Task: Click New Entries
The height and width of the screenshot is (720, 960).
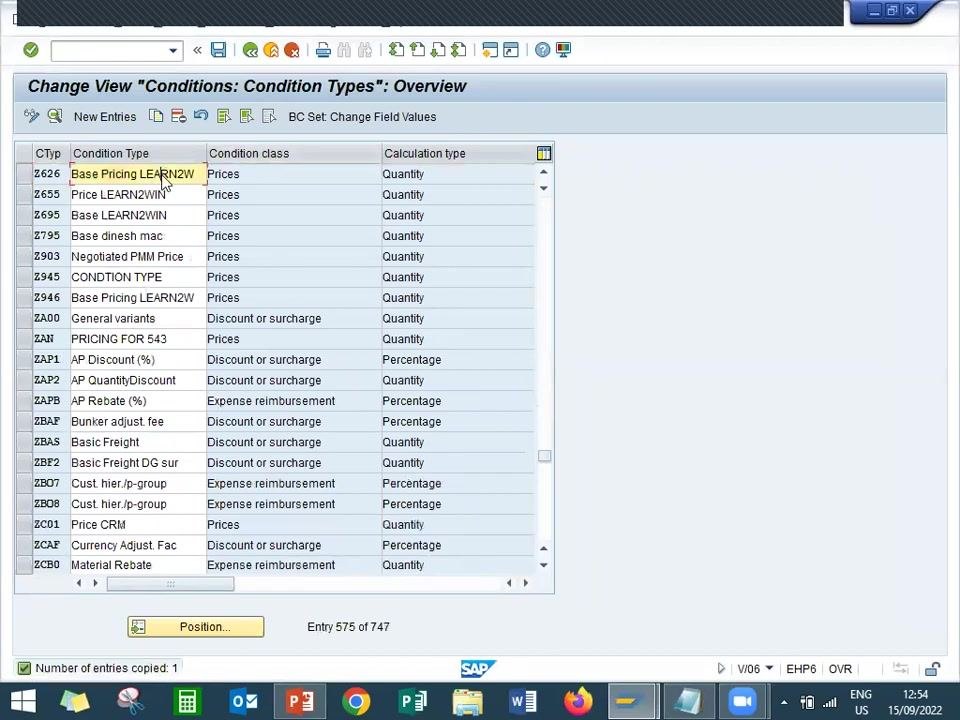Action: coord(105,116)
